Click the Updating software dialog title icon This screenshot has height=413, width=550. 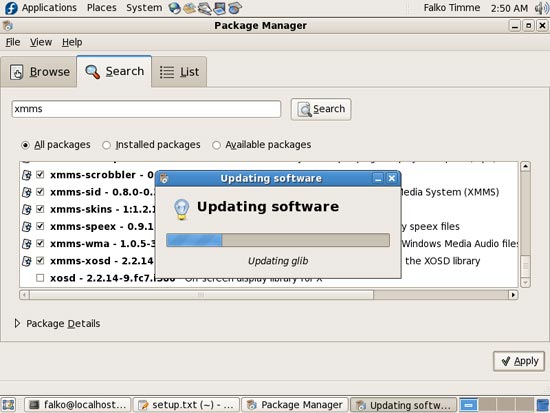point(164,179)
